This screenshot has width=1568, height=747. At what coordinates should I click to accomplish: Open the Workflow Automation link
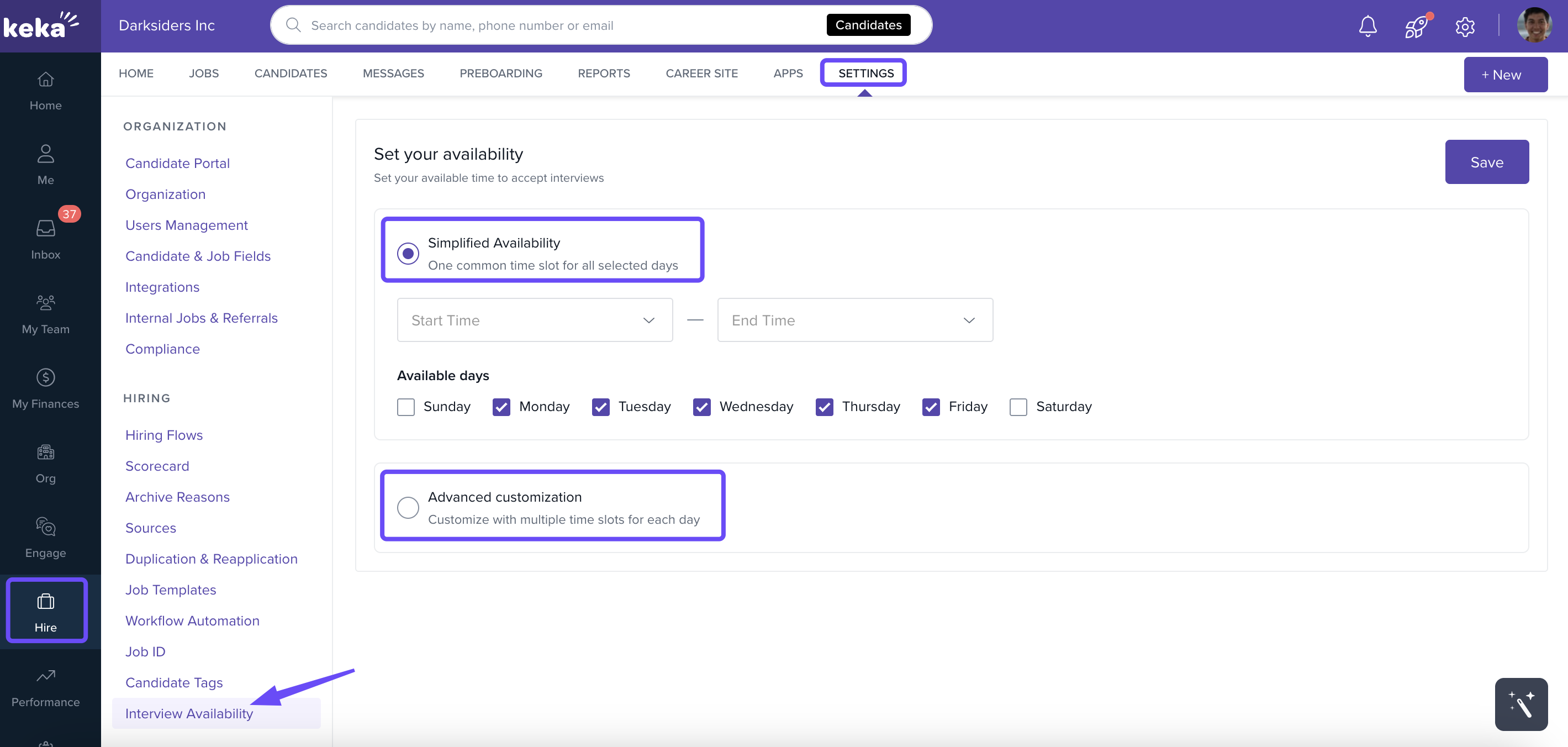click(192, 620)
